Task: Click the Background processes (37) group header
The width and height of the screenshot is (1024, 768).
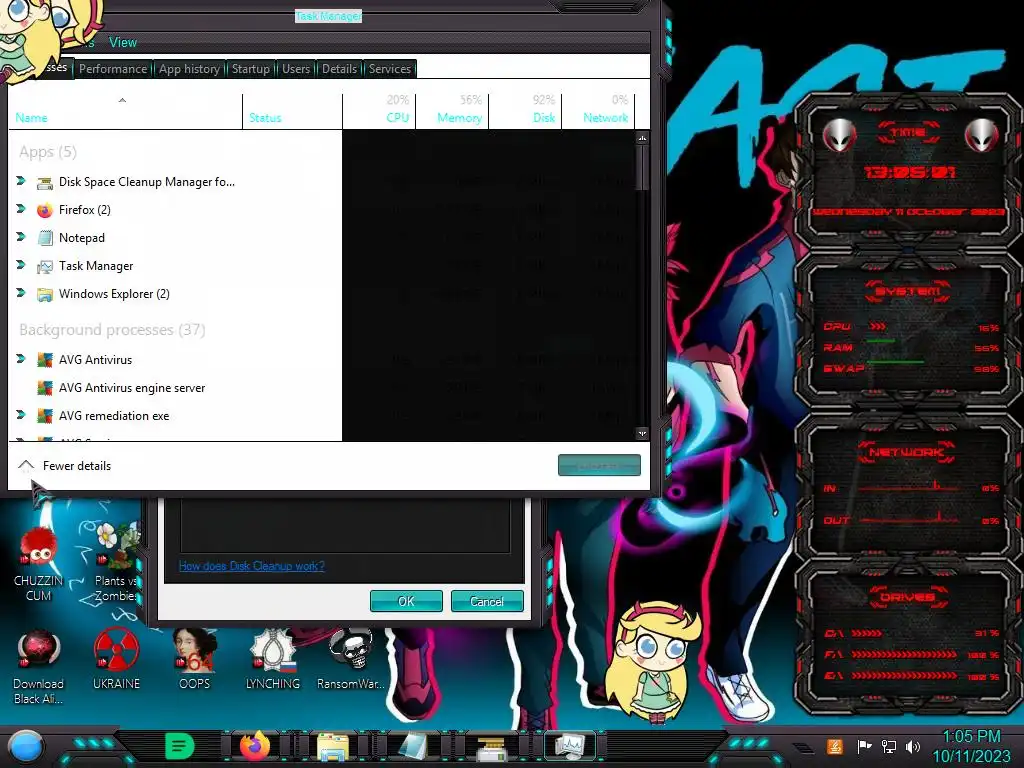Action: 112,330
